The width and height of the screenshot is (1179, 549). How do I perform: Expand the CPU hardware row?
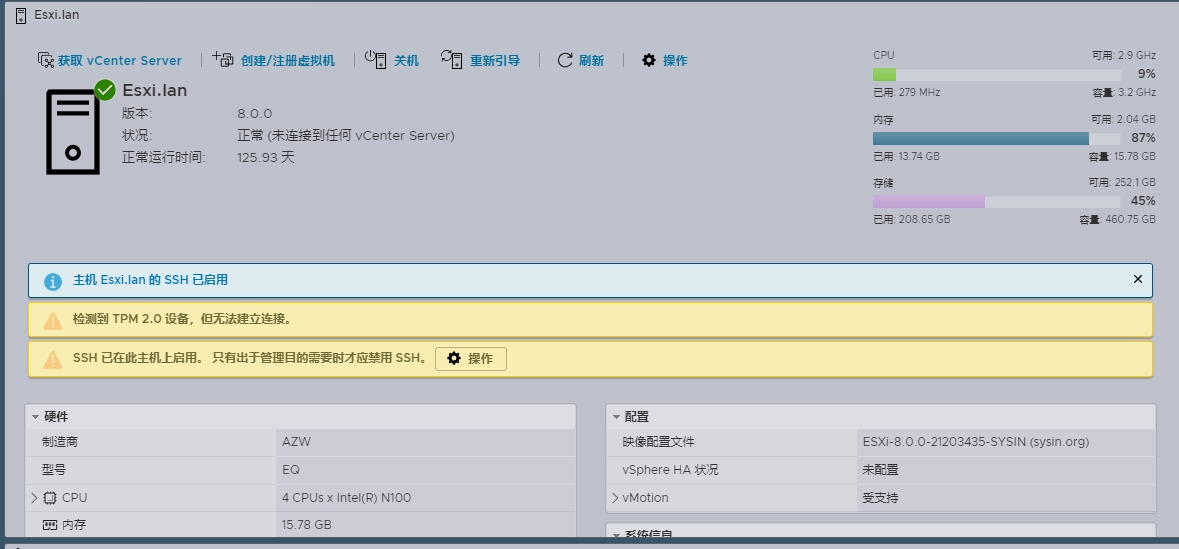click(34, 498)
